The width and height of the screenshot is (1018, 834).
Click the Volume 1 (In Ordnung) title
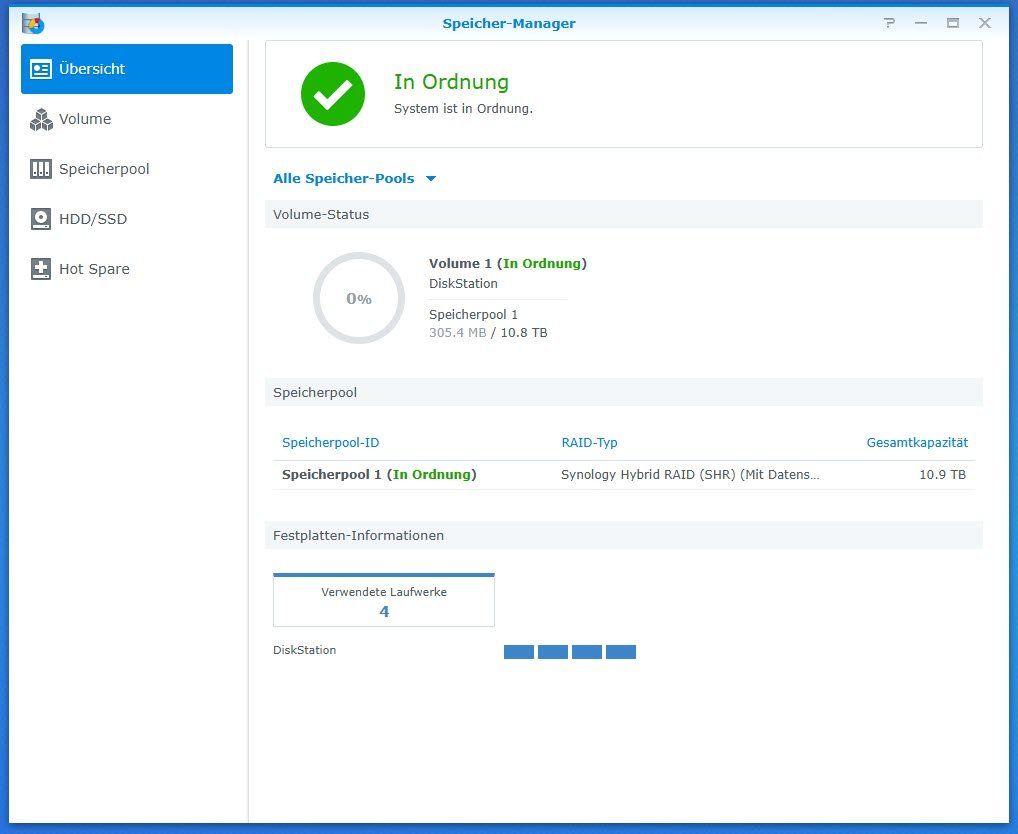tap(508, 264)
